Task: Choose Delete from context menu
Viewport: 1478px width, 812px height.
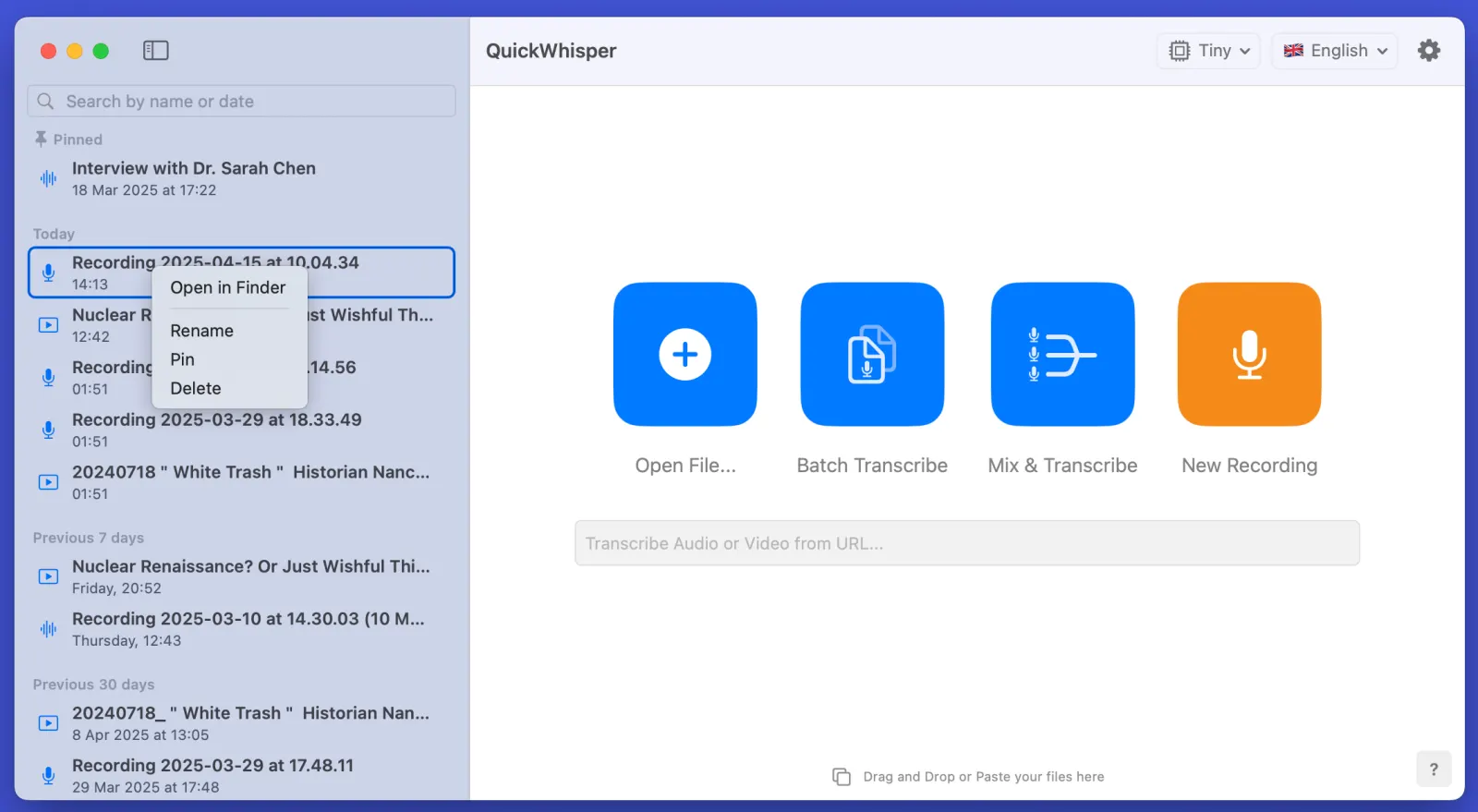Action: coord(196,388)
